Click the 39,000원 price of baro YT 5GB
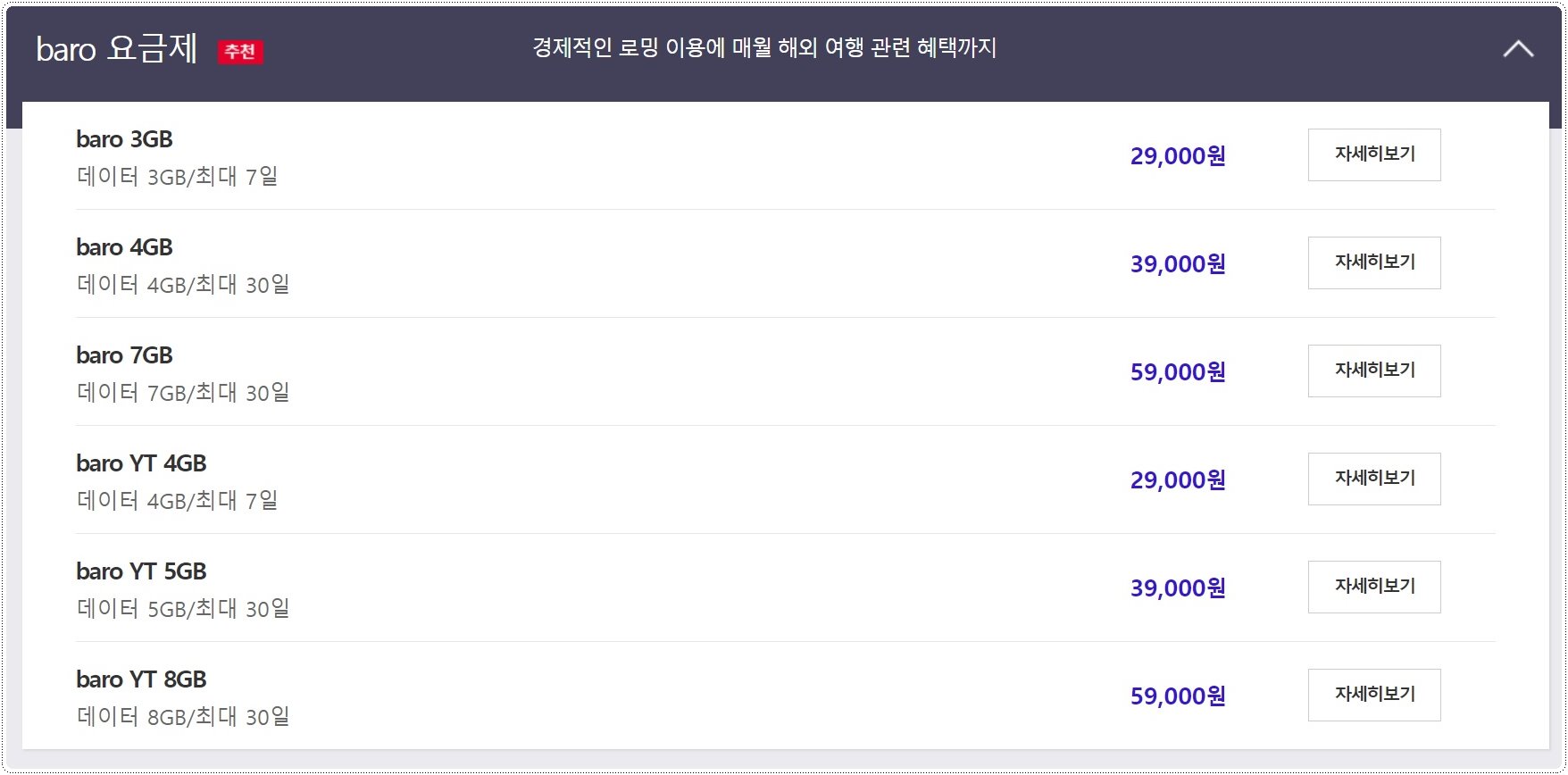This screenshot has width=1568, height=775. click(1178, 588)
